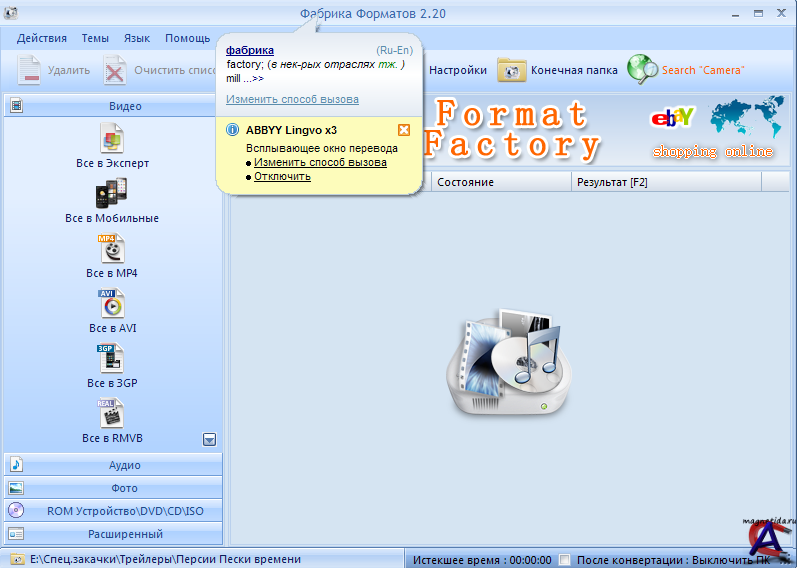Image resolution: width=797 pixels, height=568 pixels.
Task: Click the Search "Camera" magnifier icon
Action: [x=642, y=70]
